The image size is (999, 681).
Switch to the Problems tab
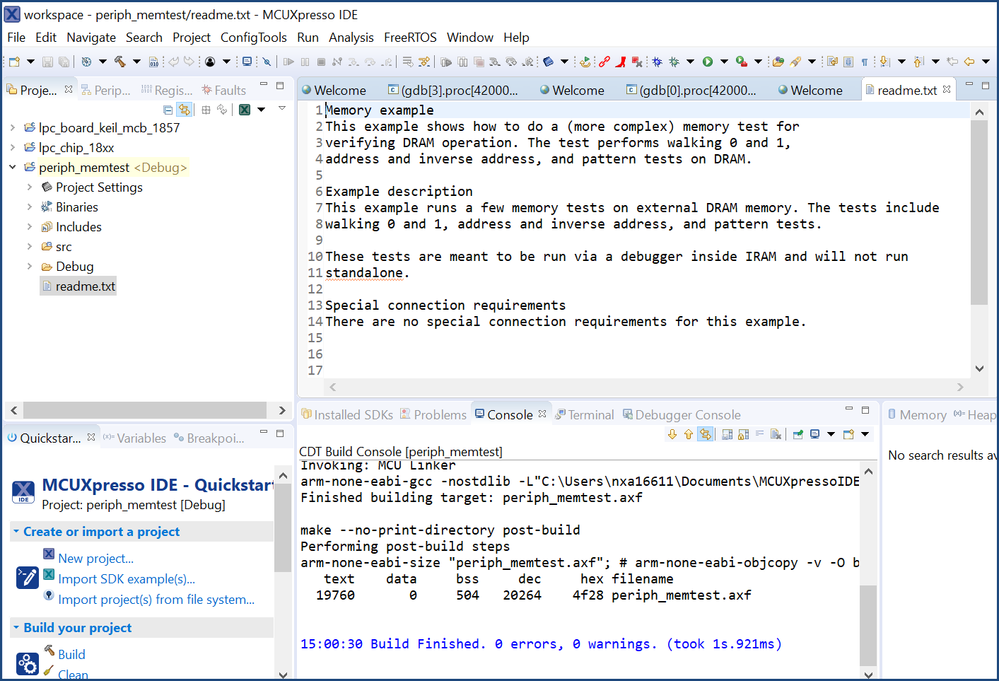(433, 415)
